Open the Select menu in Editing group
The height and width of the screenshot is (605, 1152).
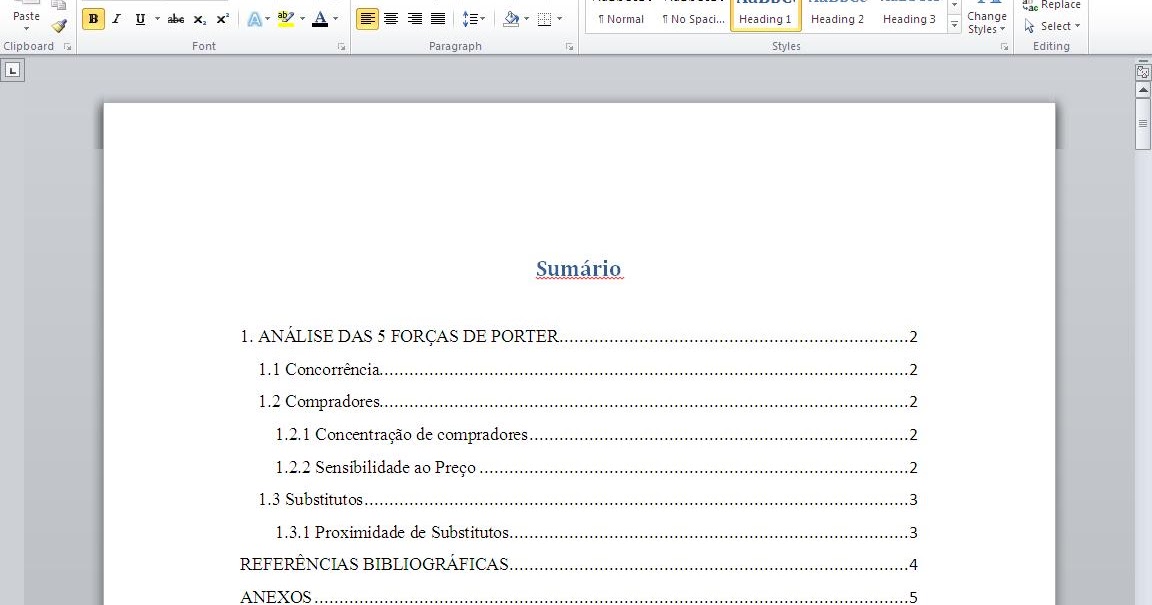click(1051, 25)
